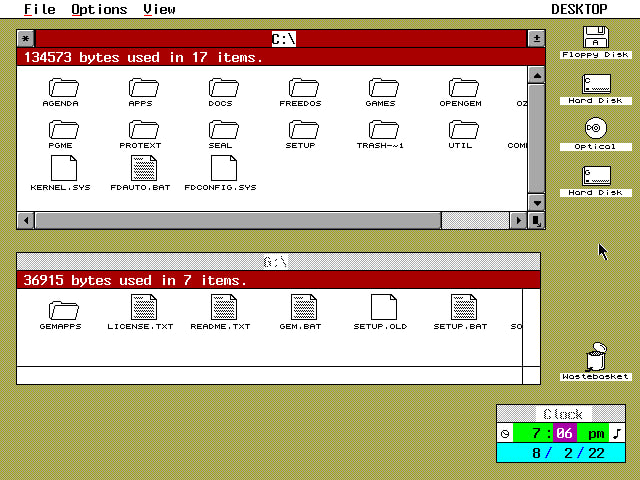Click the minutes field in the Clock
The image size is (640, 480).
pyautogui.click(x=565, y=433)
